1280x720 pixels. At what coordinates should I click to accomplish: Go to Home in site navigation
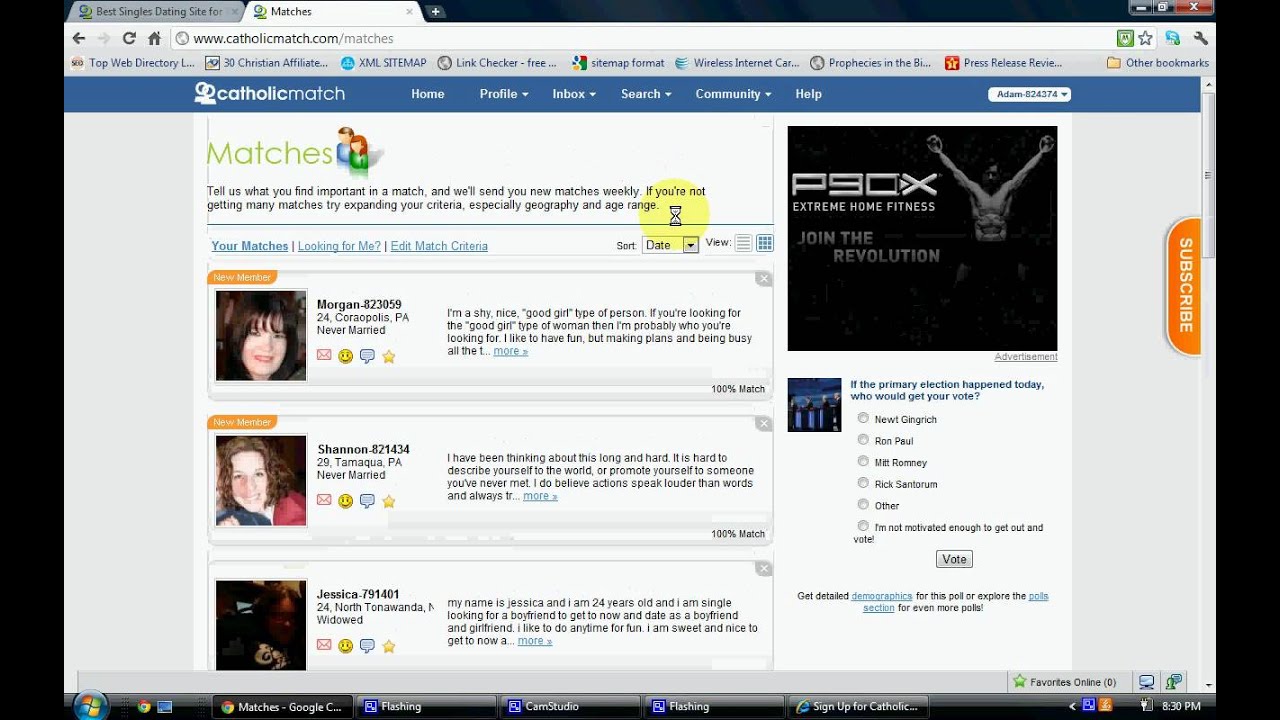click(x=428, y=94)
